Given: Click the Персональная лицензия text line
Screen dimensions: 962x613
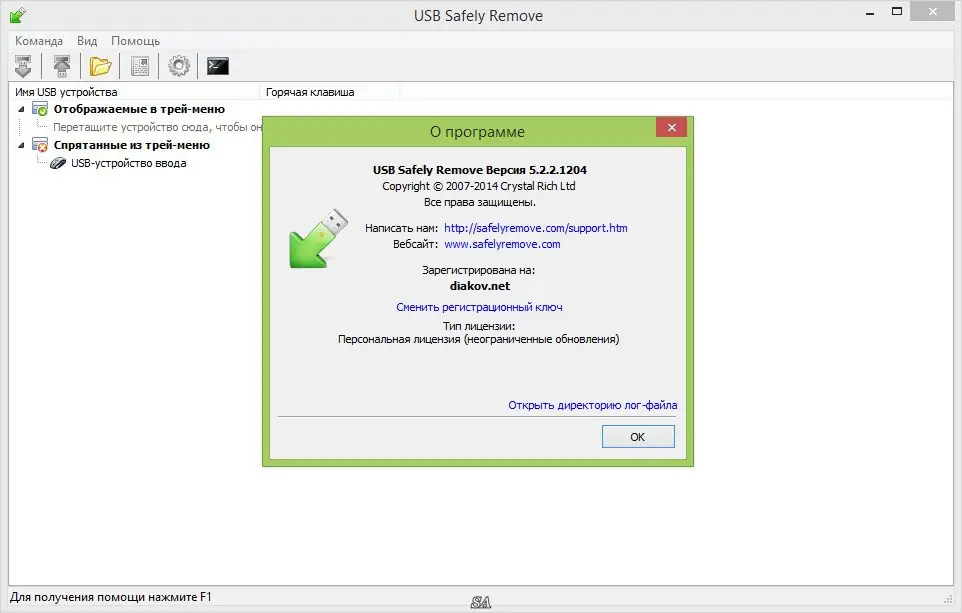Looking at the screenshot, I should click(479, 339).
